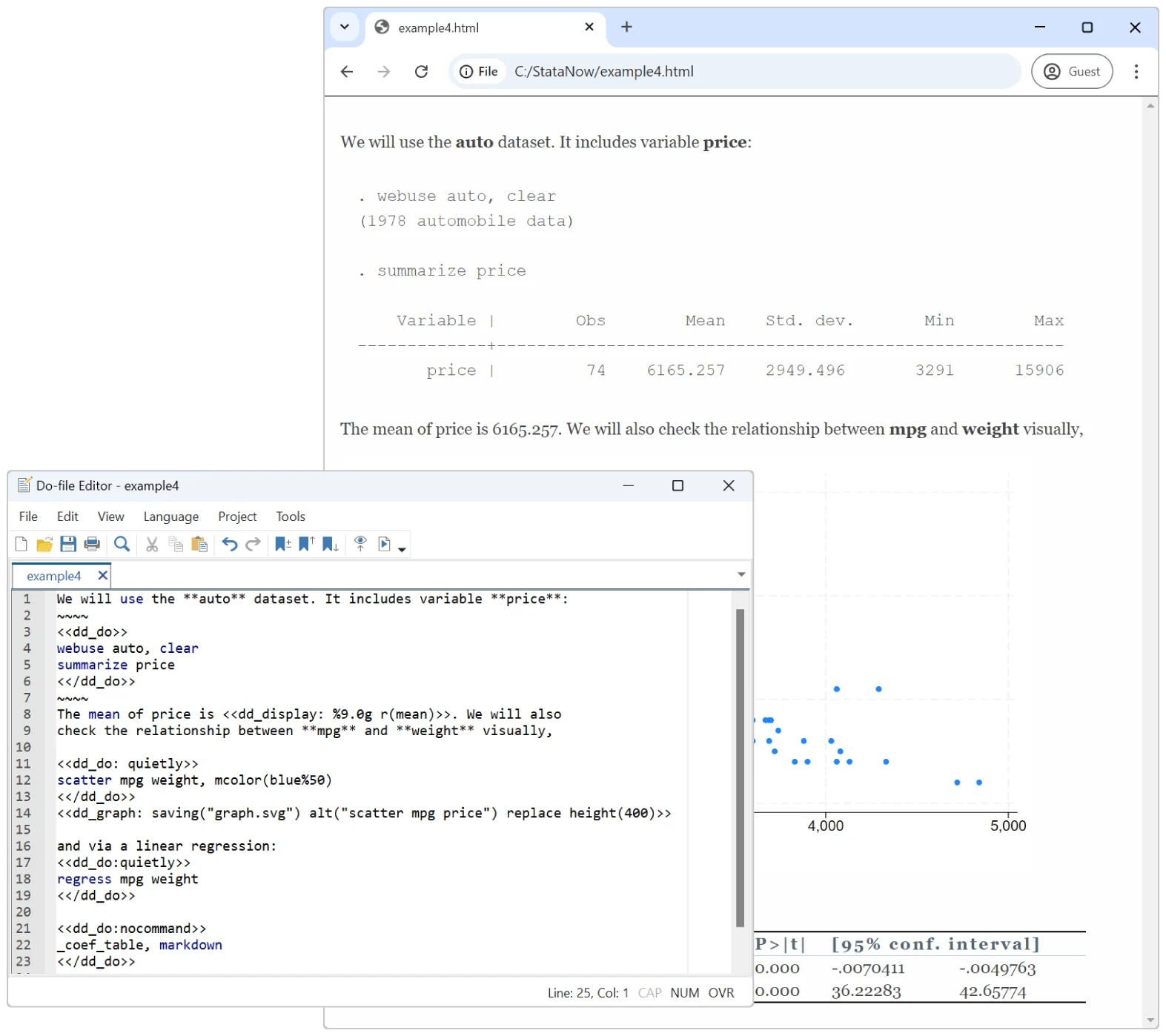Click the show file in viewer eye icon
The width and height of the screenshot is (1166, 1036).
360,545
